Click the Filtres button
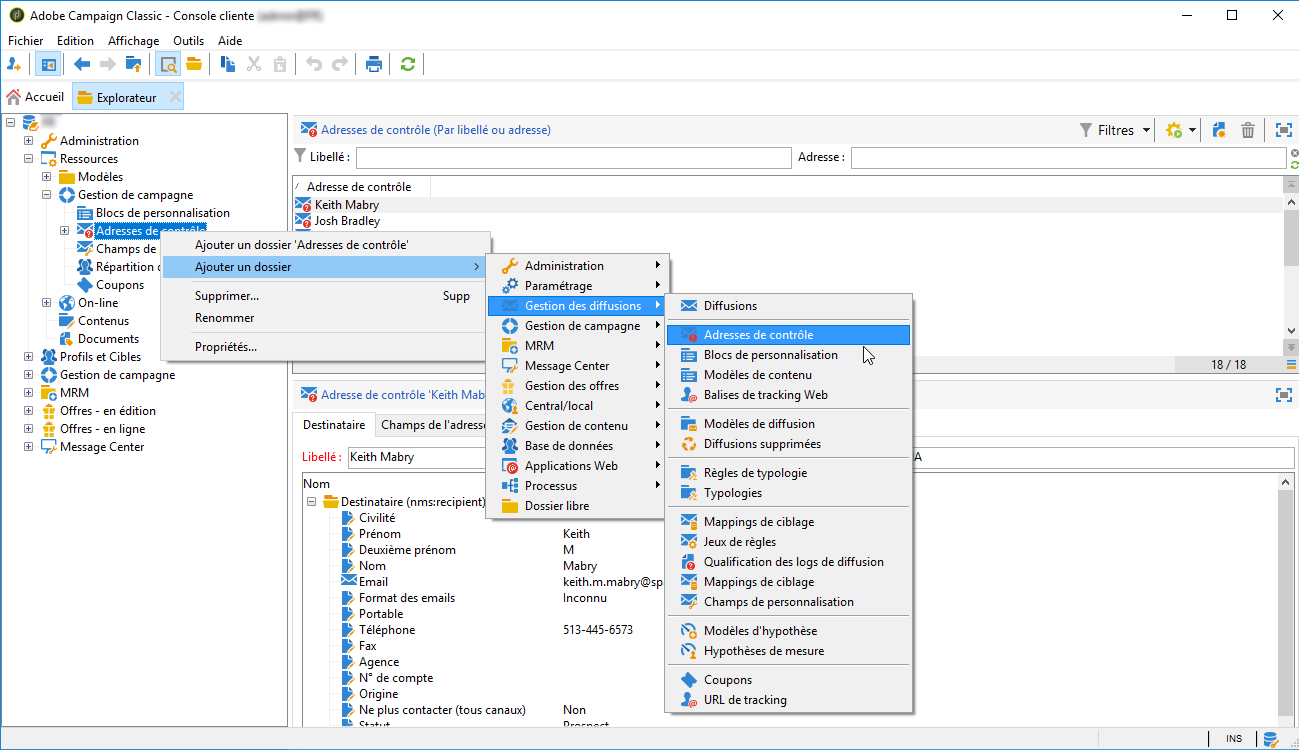The height and width of the screenshot is (750, 1299). (1106, 130)
